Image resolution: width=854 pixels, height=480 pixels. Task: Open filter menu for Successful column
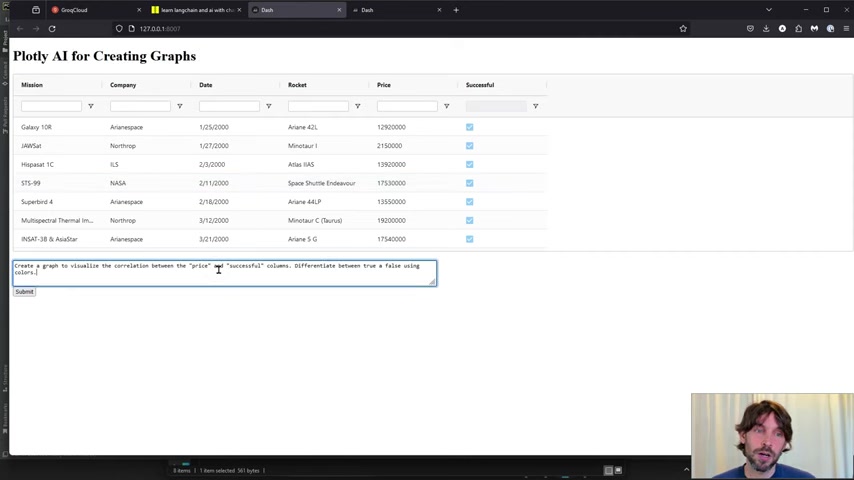pos(535,106)
